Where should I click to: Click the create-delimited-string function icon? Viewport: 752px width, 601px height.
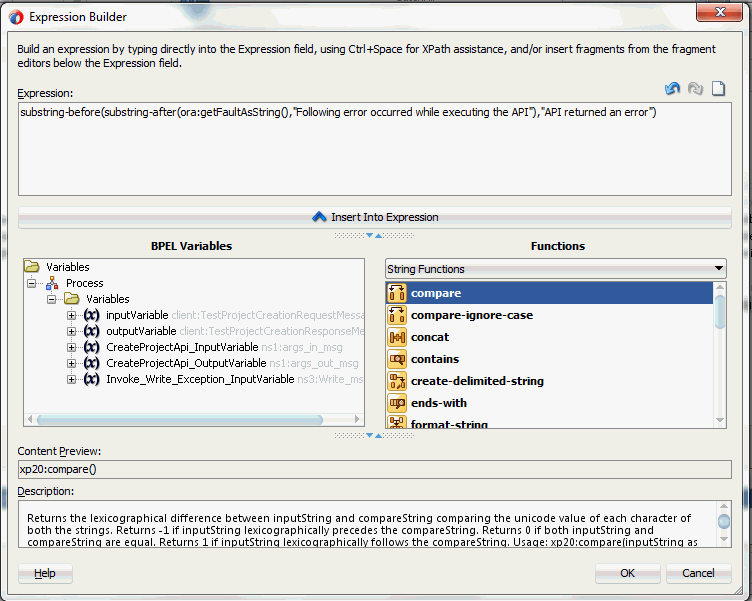pyautogui.click(x=397, y=381)
